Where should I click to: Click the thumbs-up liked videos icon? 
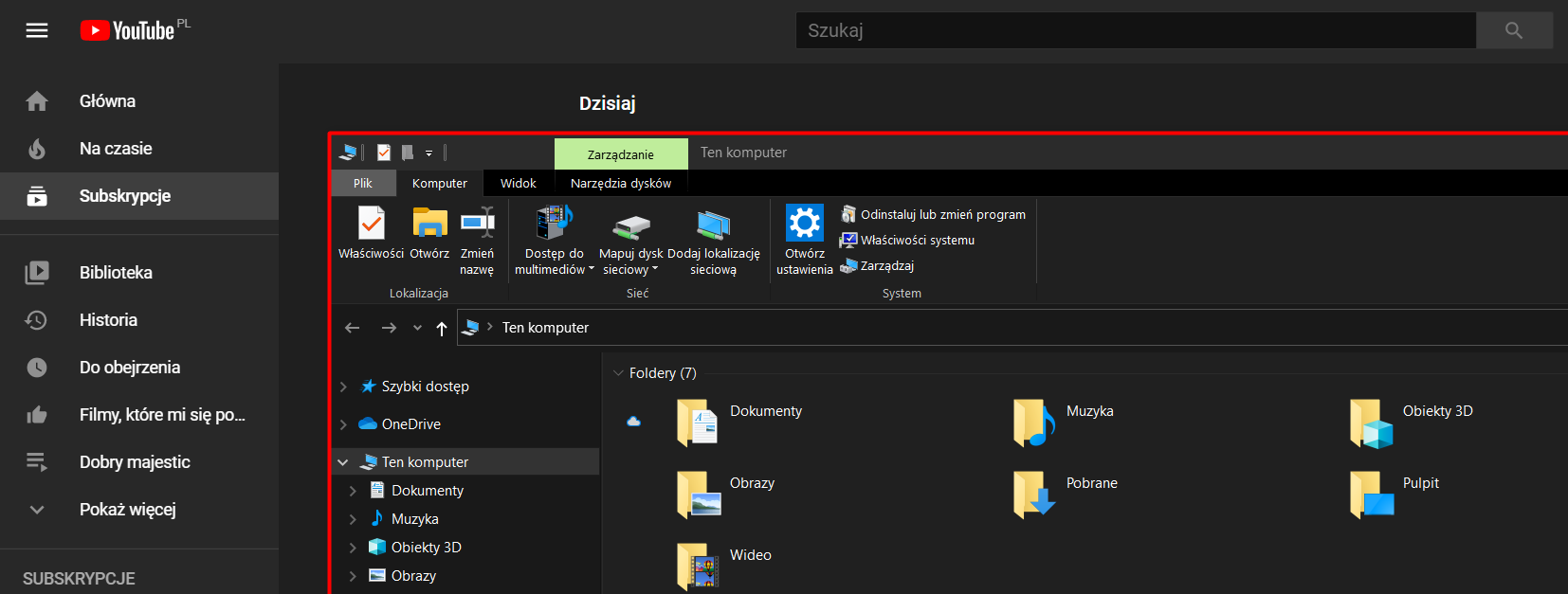(x=37, y=415)
